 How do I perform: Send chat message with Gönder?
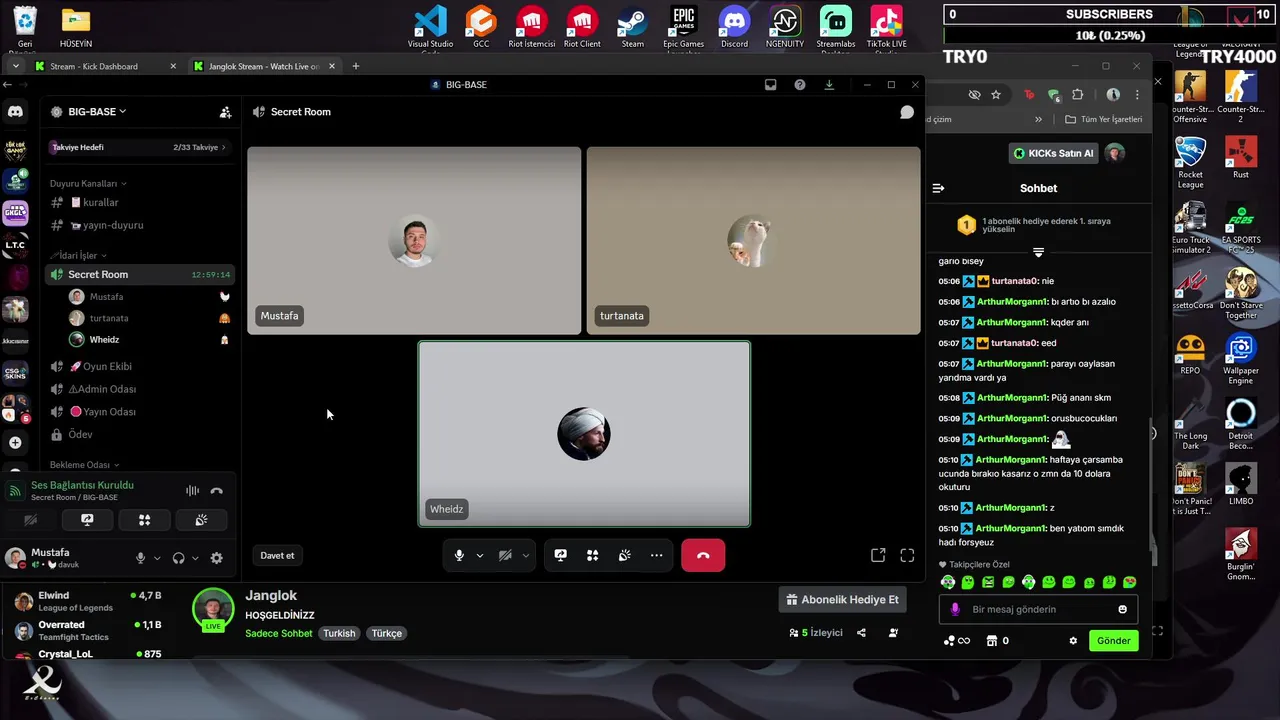(x=1113, y=641)
